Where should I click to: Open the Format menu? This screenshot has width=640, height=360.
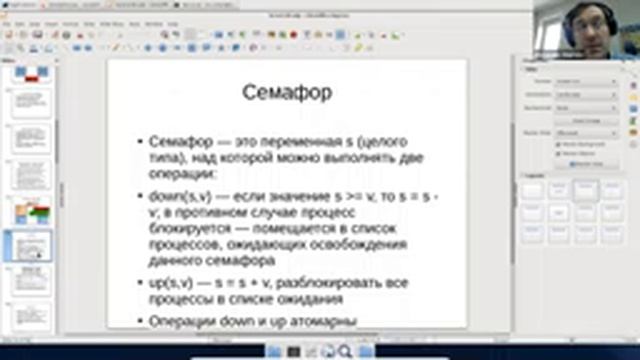point(70,24)
